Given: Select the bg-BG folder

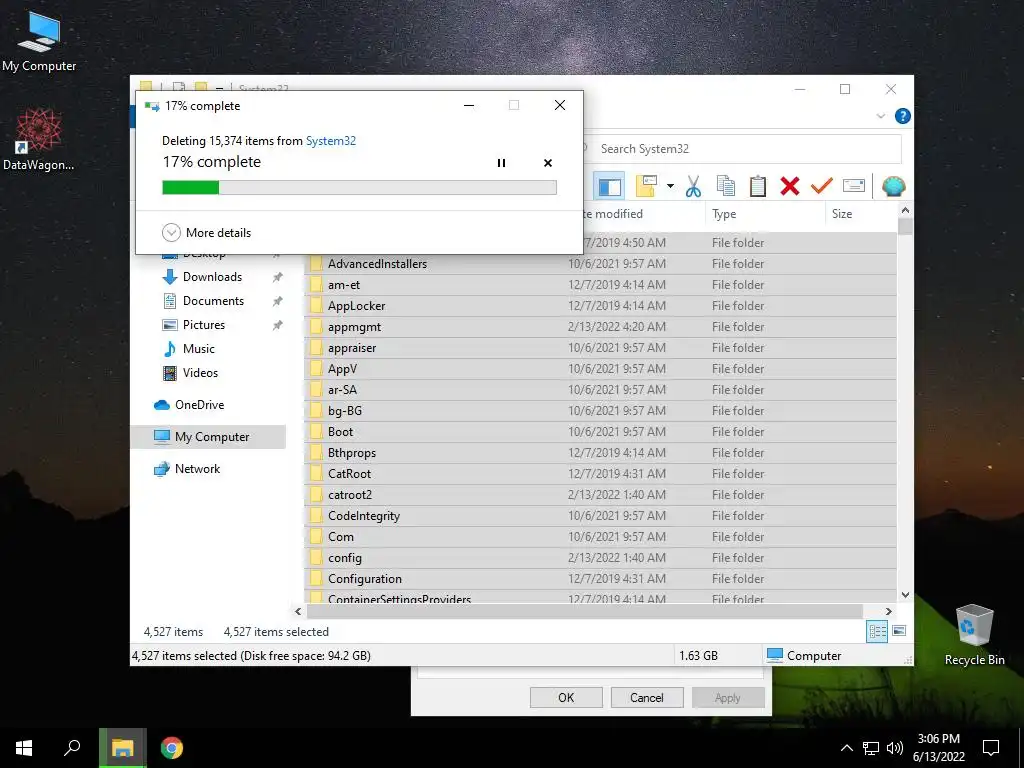Looking at the screenshot, I should tap(600, 411).
